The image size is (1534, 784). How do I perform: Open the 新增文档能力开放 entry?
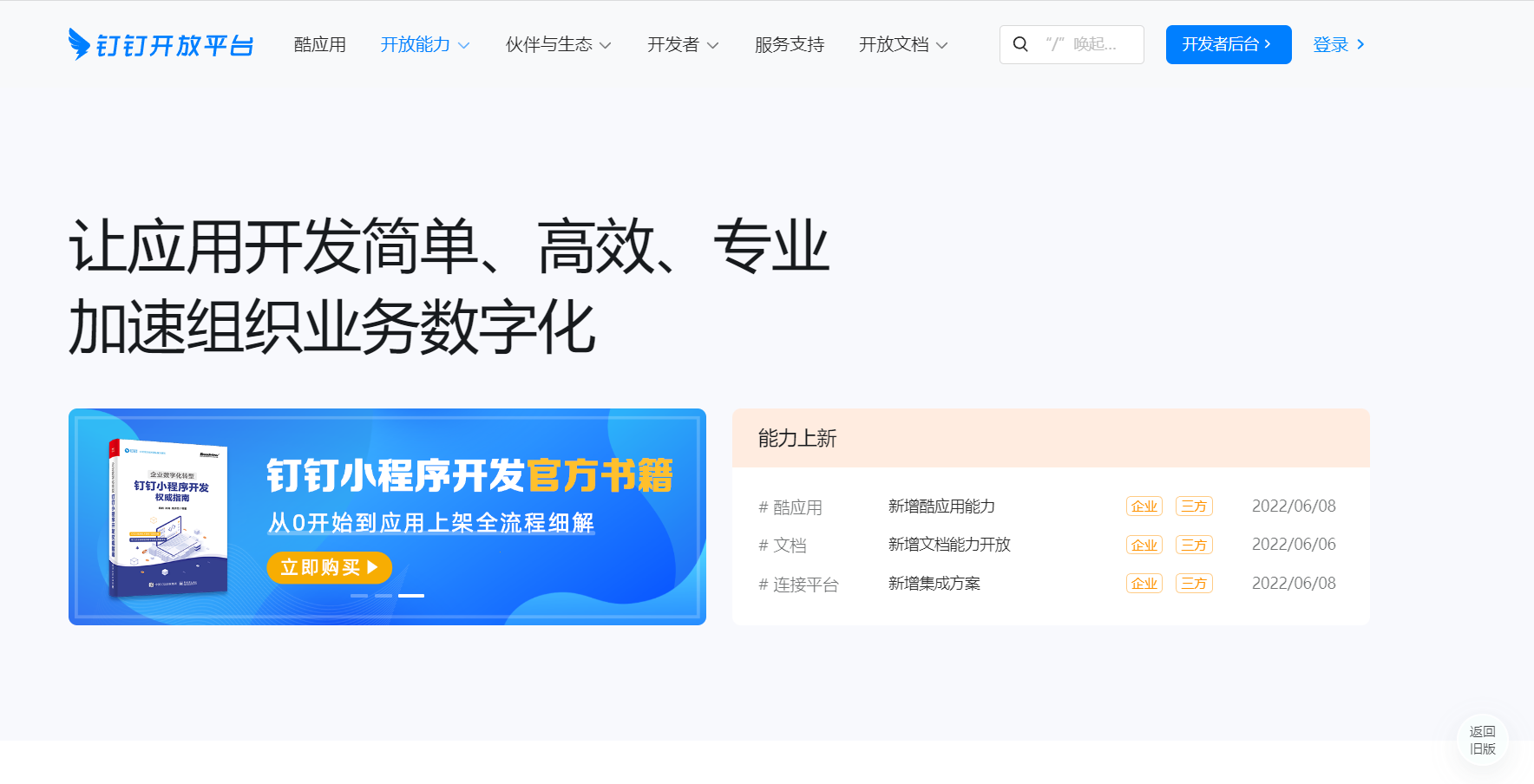[949, 545]
